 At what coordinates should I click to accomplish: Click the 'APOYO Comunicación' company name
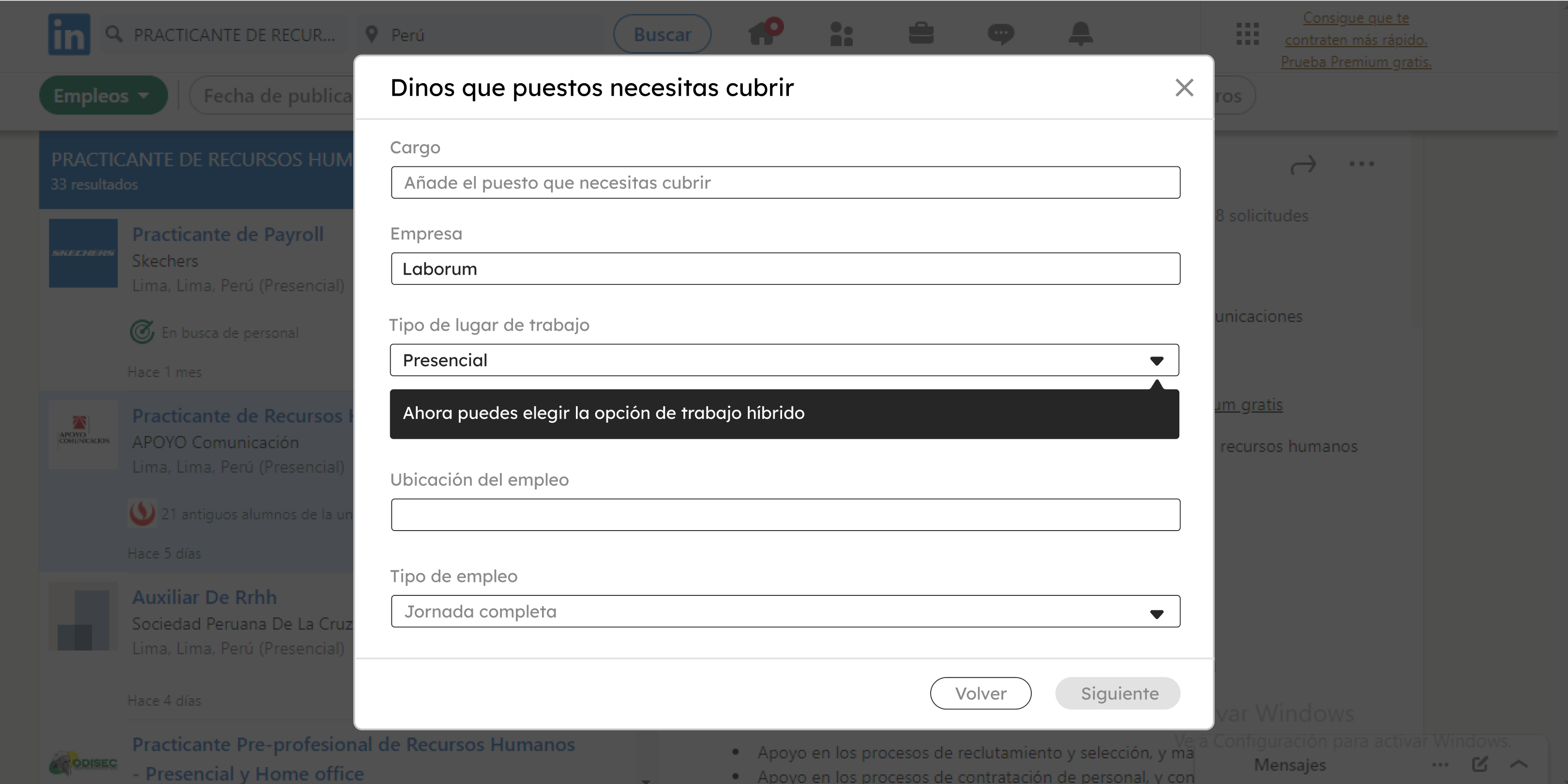tap(215, 442)
